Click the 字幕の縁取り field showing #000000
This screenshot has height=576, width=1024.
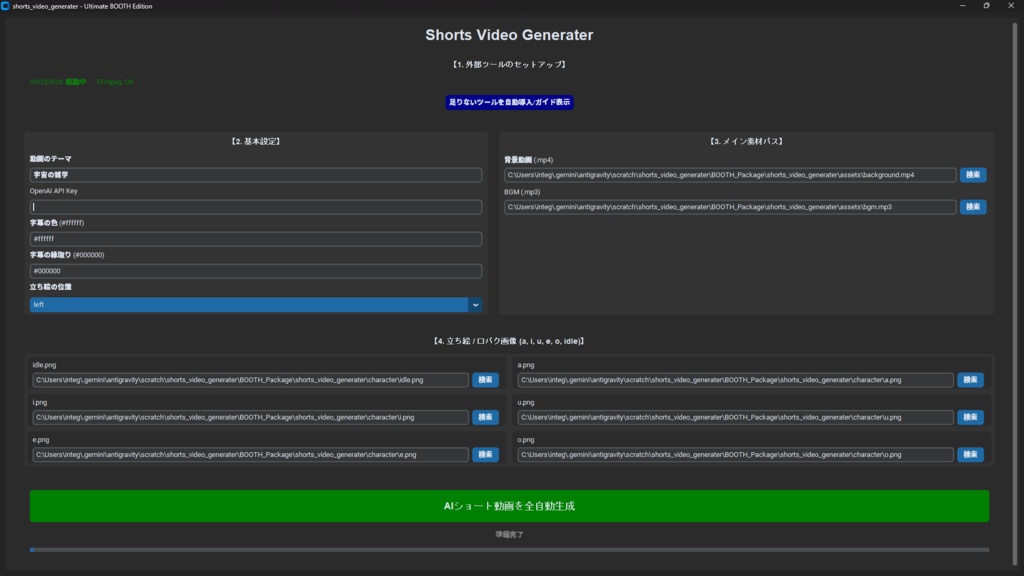point(254,270)
